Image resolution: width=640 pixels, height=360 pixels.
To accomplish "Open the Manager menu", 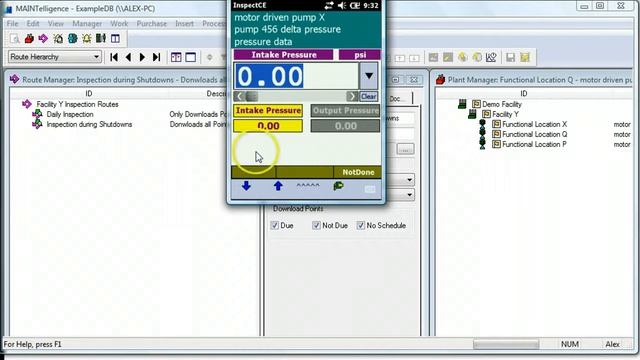I will point(87,24).
